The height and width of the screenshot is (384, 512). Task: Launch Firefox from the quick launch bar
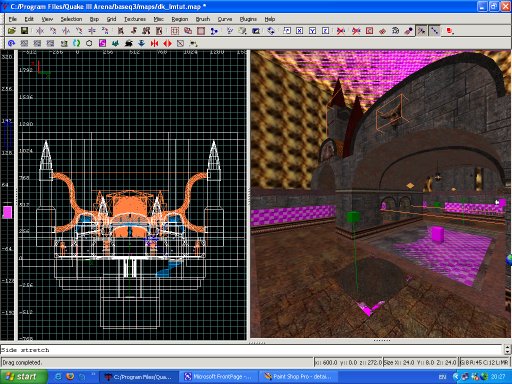[x=70, y=377]
